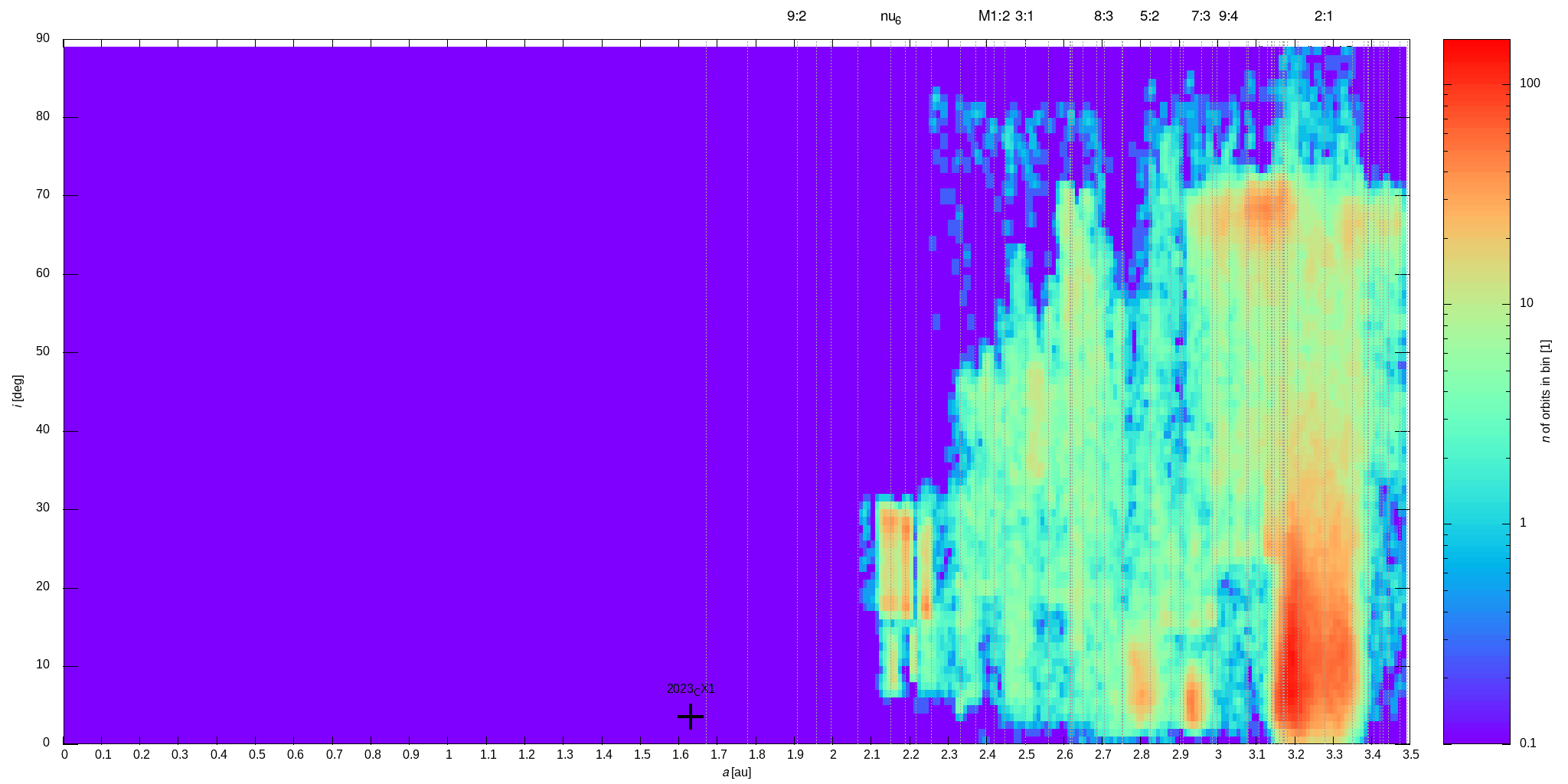1568x784 pixels.
Task: Click the 'n of orbits in bin [1]' colorbar title
Action: 1546,391
